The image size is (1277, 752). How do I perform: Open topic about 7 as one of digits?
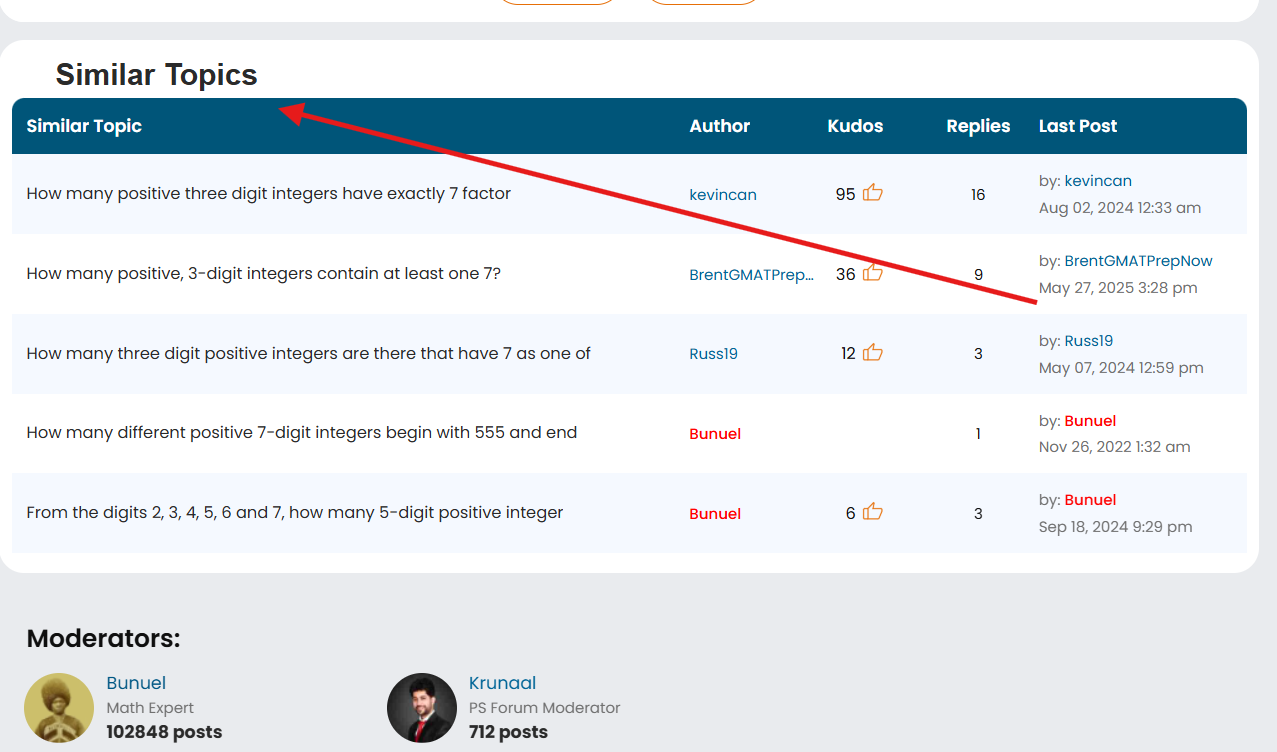[308, 354]
